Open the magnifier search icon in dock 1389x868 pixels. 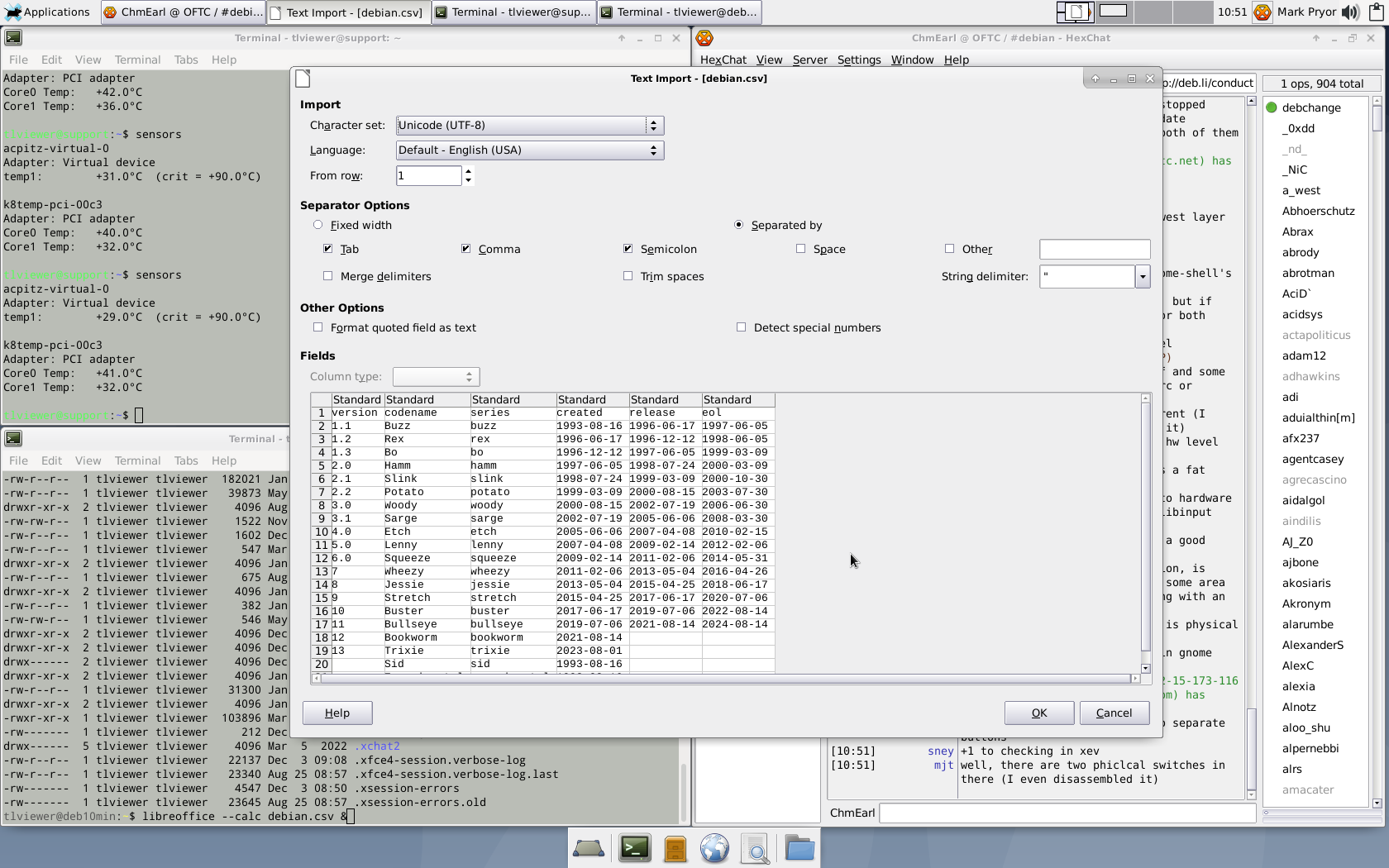(755, 848)
